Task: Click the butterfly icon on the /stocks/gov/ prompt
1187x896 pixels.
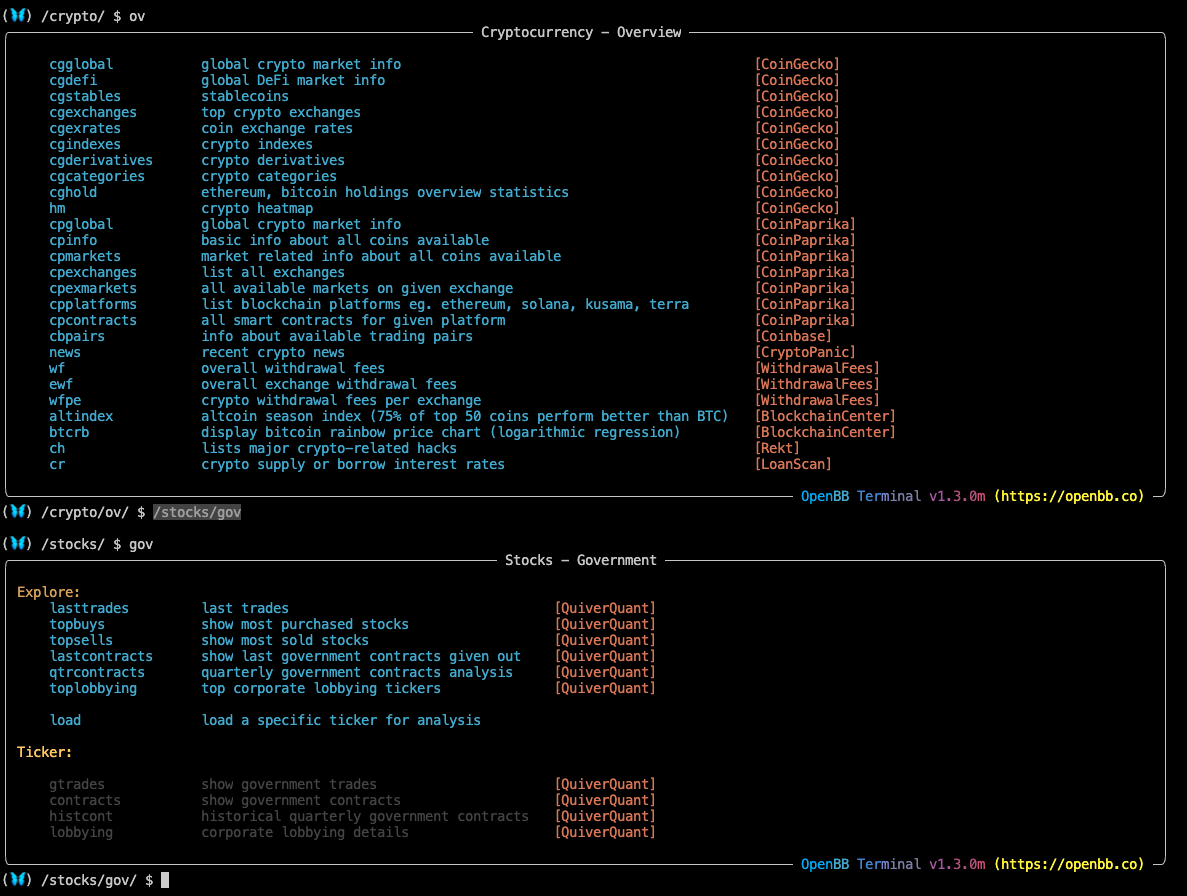Action: tap(18, 879)
